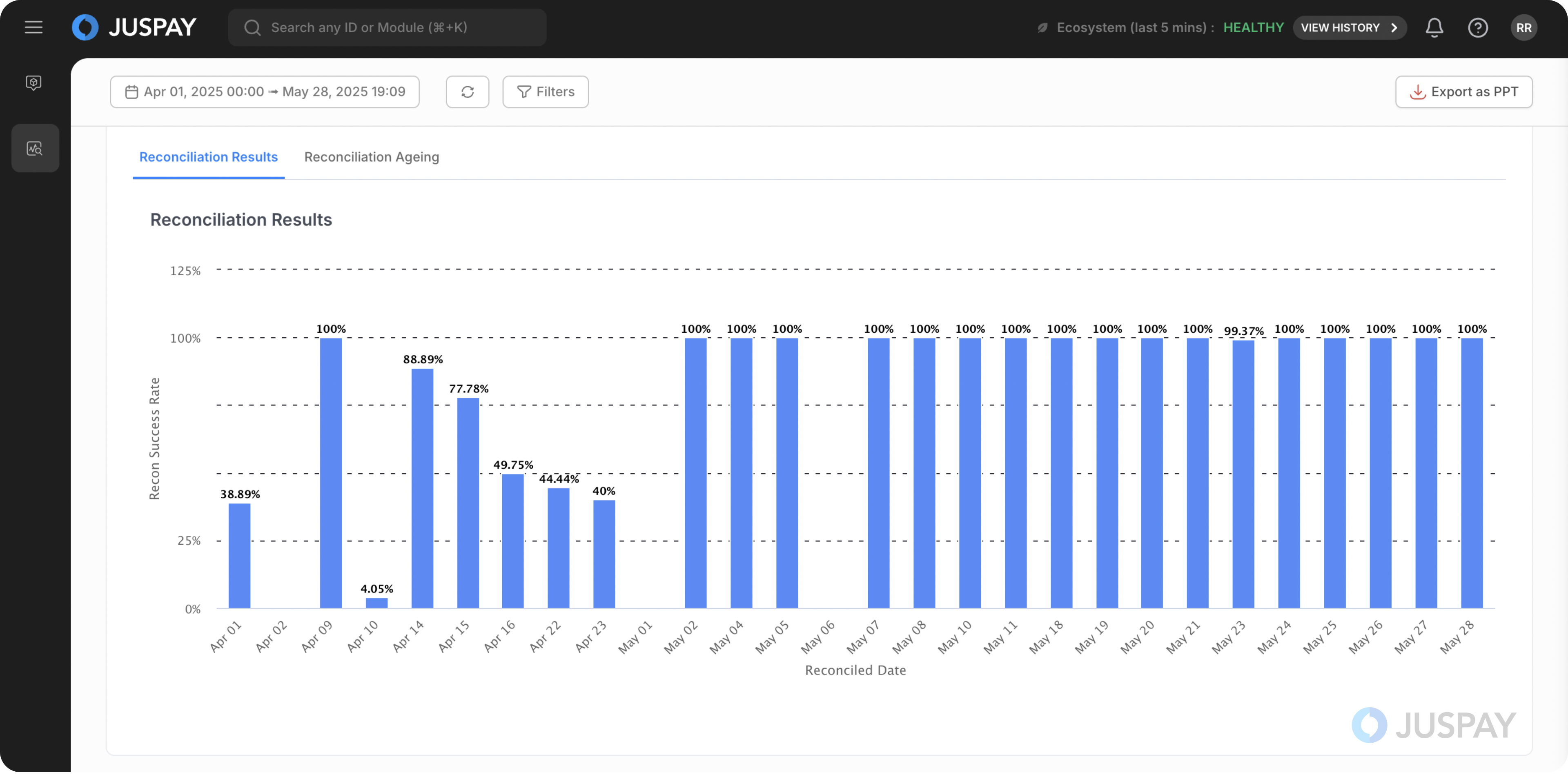The width and height of the screenshot is (1568, 777).
Task: Open the Filters panel
Action: coord(546,92)
